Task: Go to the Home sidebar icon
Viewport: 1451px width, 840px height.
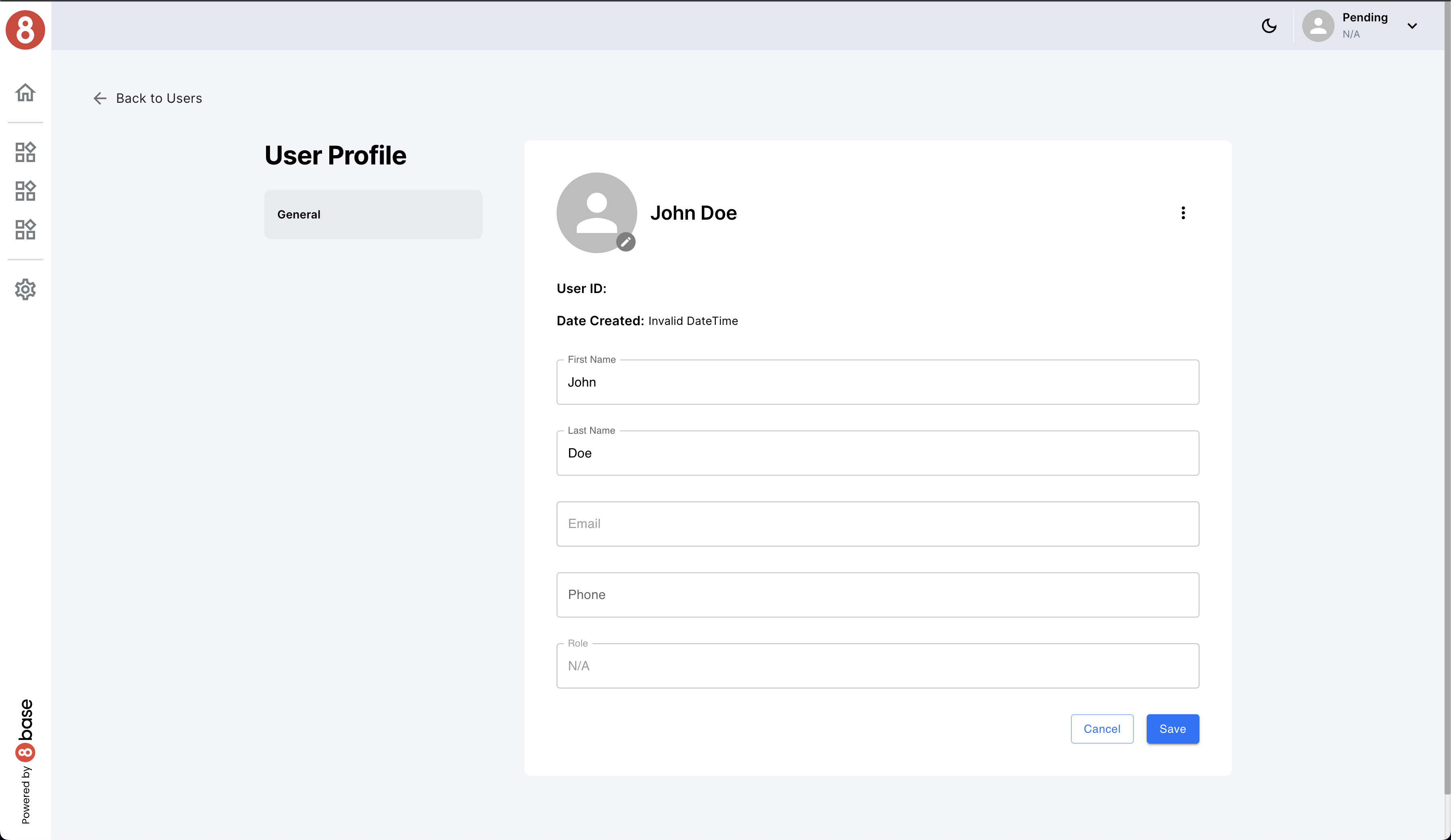Action: 25,93
